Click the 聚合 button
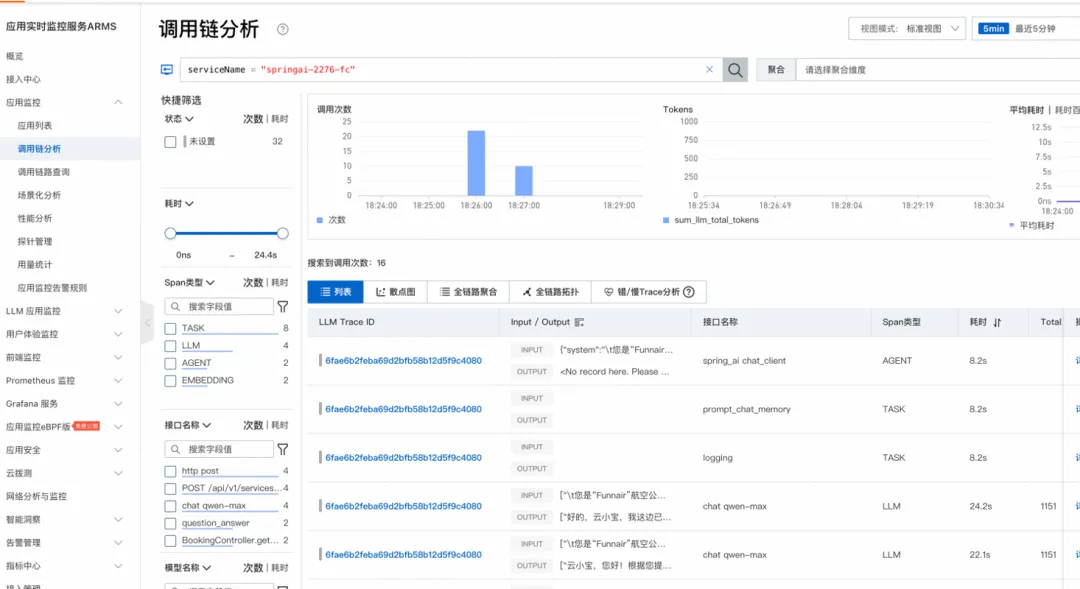1080x589 pixels. 776,70
